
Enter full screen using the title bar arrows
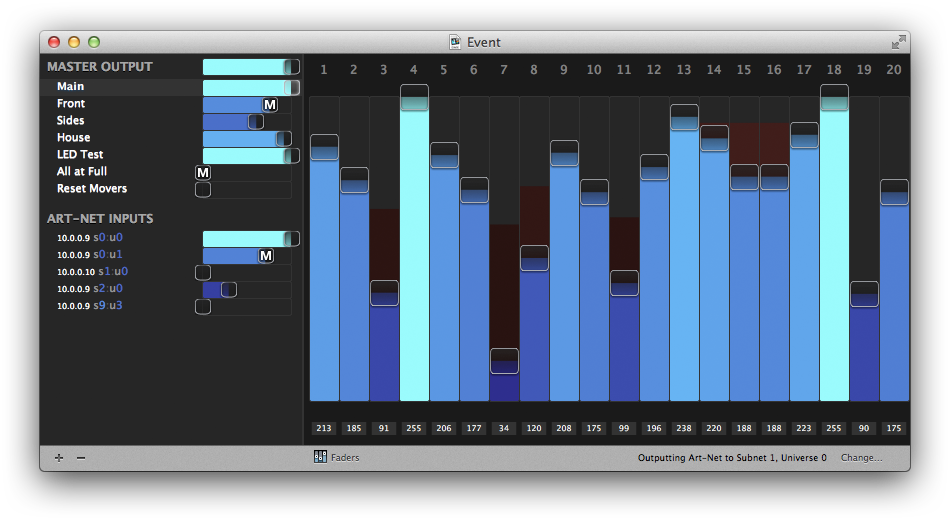pyautogui.click(x=898, y=42)
